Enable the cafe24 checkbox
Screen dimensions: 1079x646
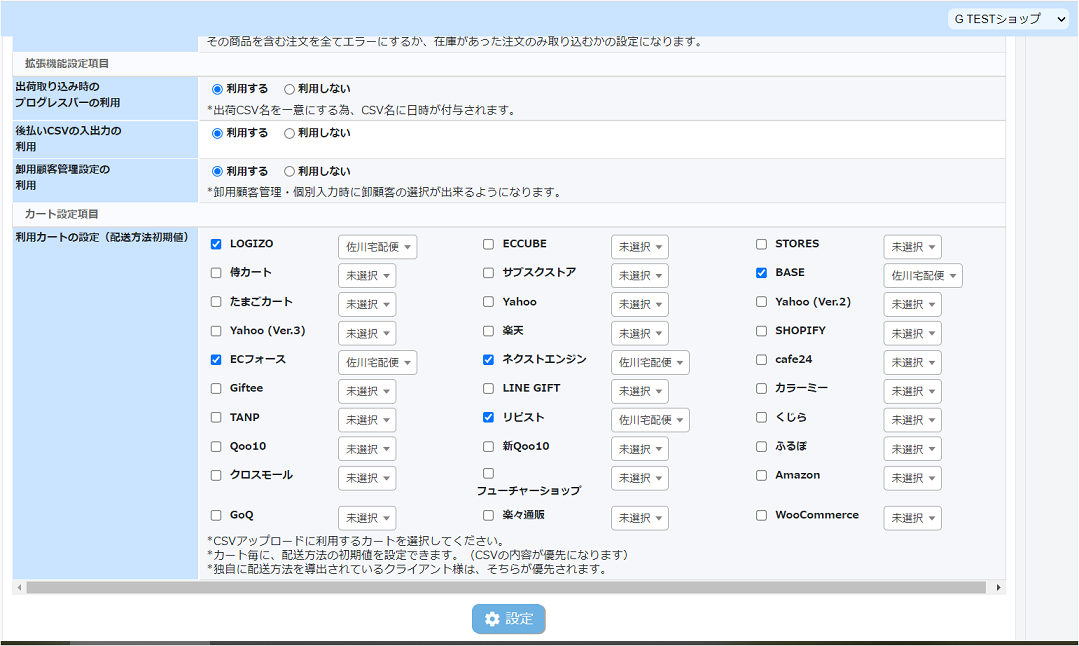click(761, 360)
